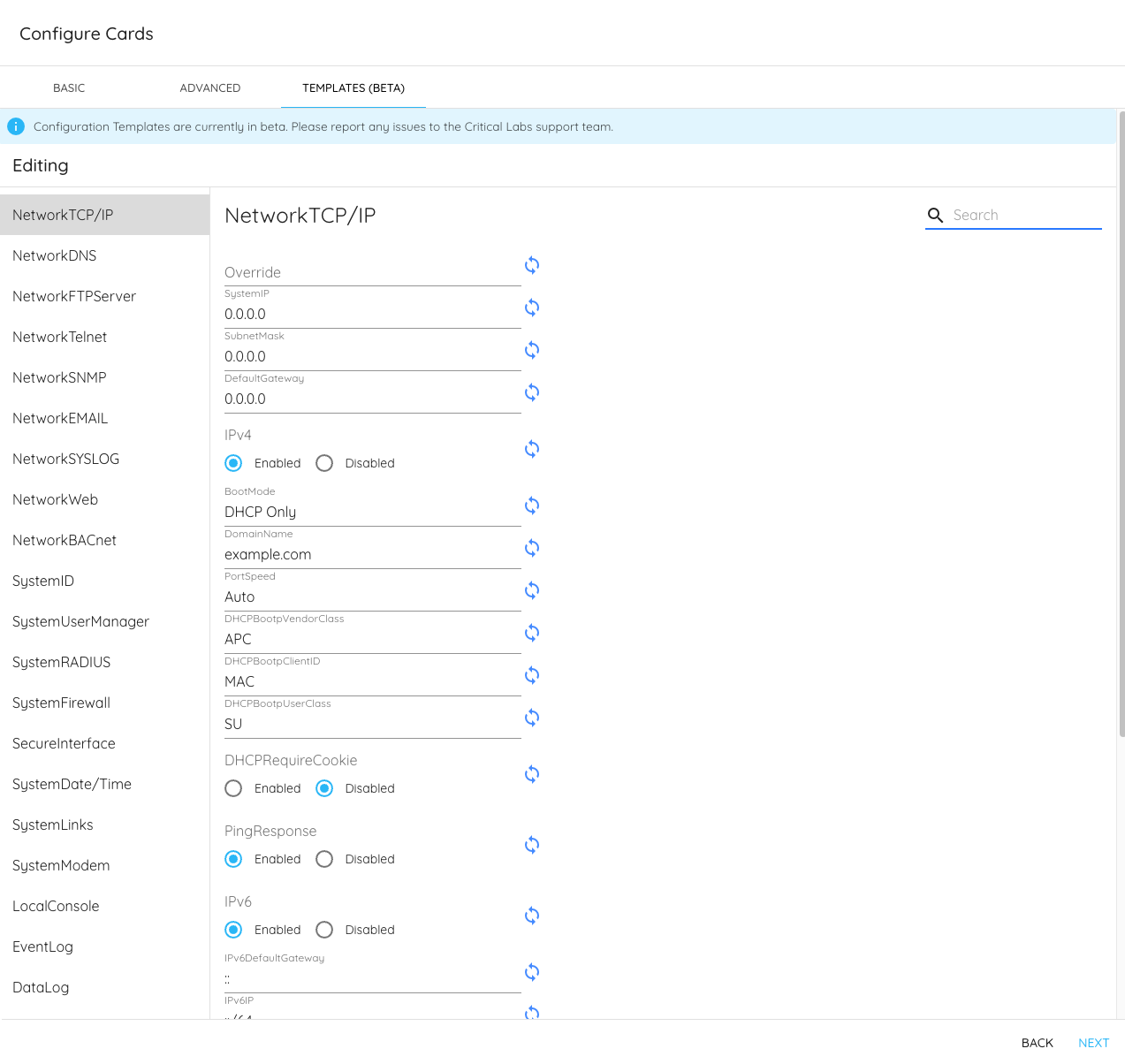Reset the Override field

[532, 265]
